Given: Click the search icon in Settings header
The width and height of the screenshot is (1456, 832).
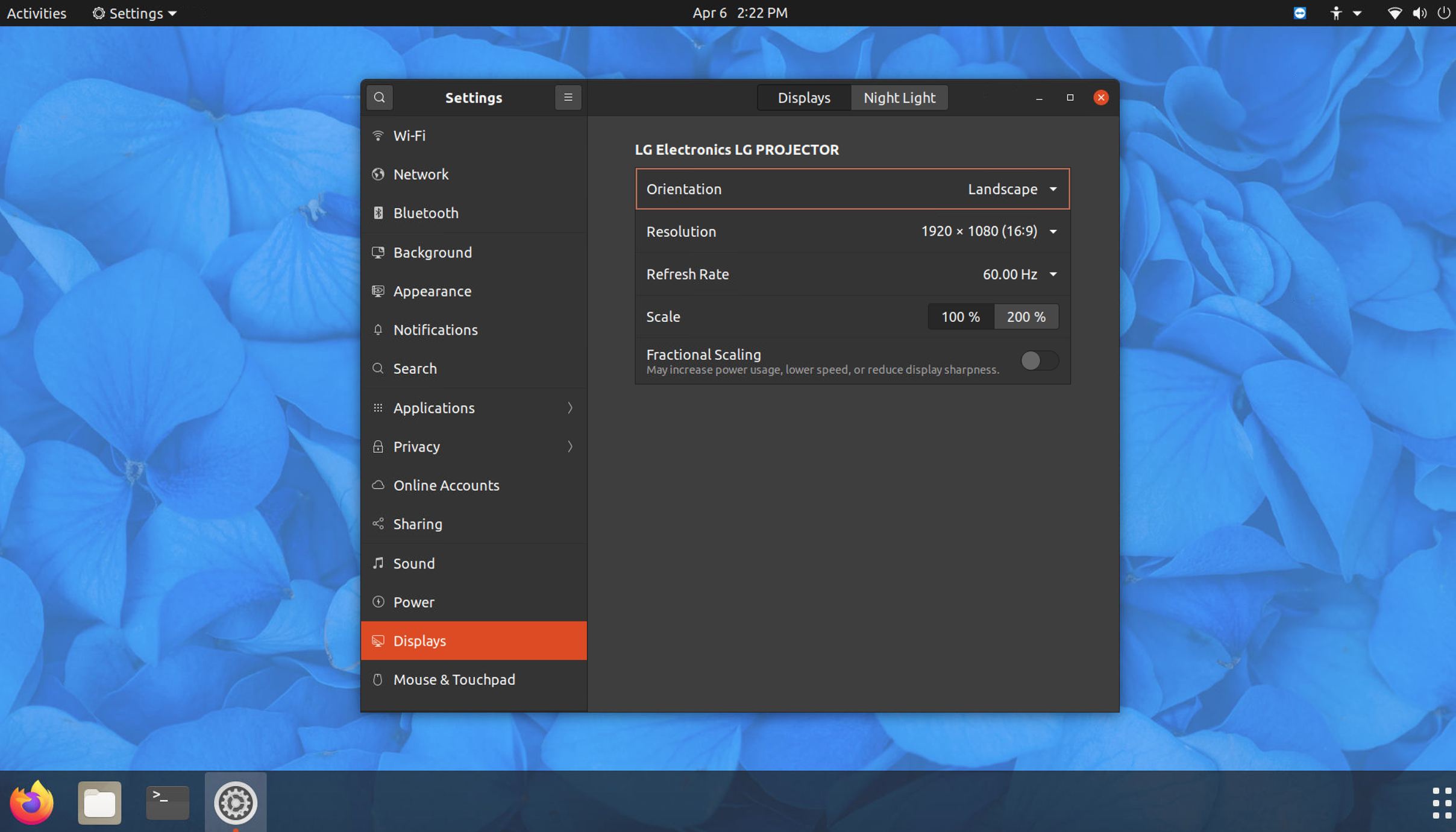Looking at the screenshot, I should tap(379, 98).
